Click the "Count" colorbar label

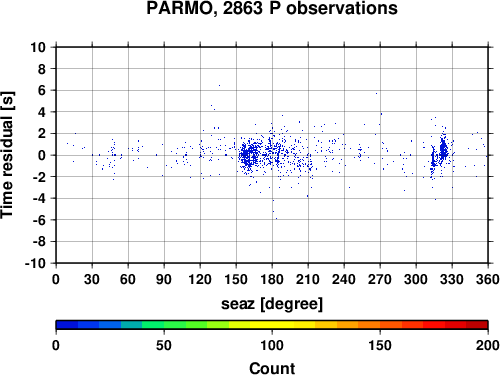pos(272,368)
